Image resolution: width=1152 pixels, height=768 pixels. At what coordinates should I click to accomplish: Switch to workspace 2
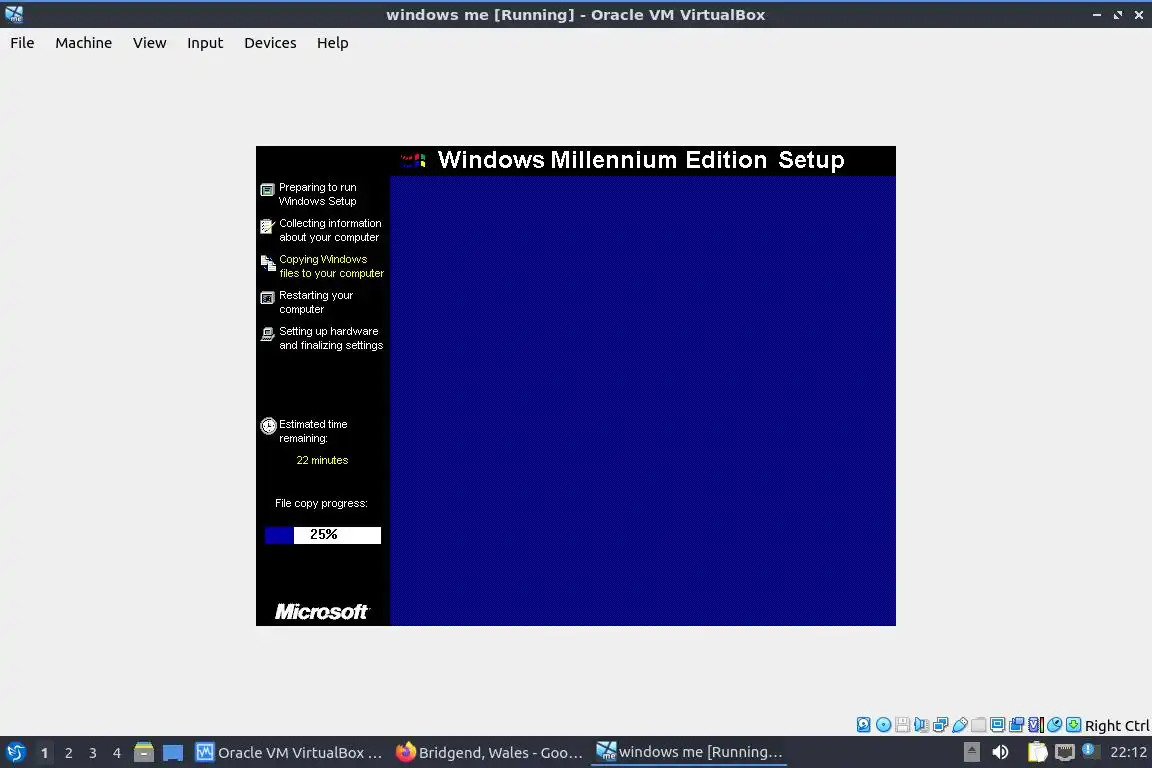coord(68,753)
